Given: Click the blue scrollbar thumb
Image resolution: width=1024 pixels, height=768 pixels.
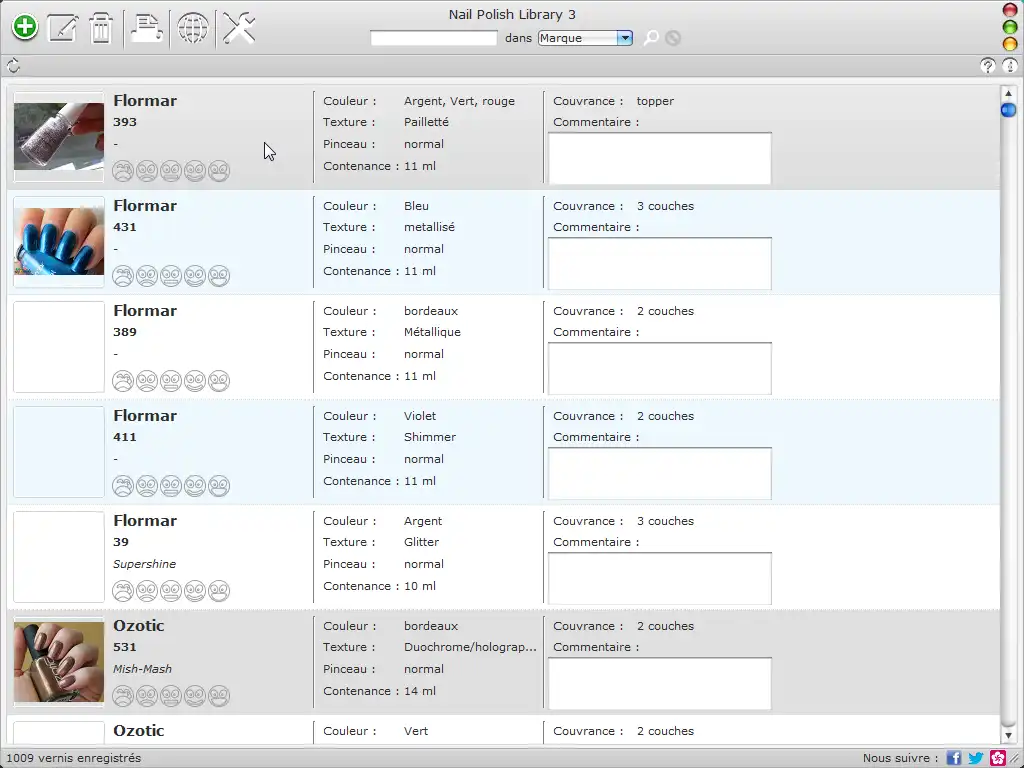Looking at the screenshot, I should point(1008,110).
